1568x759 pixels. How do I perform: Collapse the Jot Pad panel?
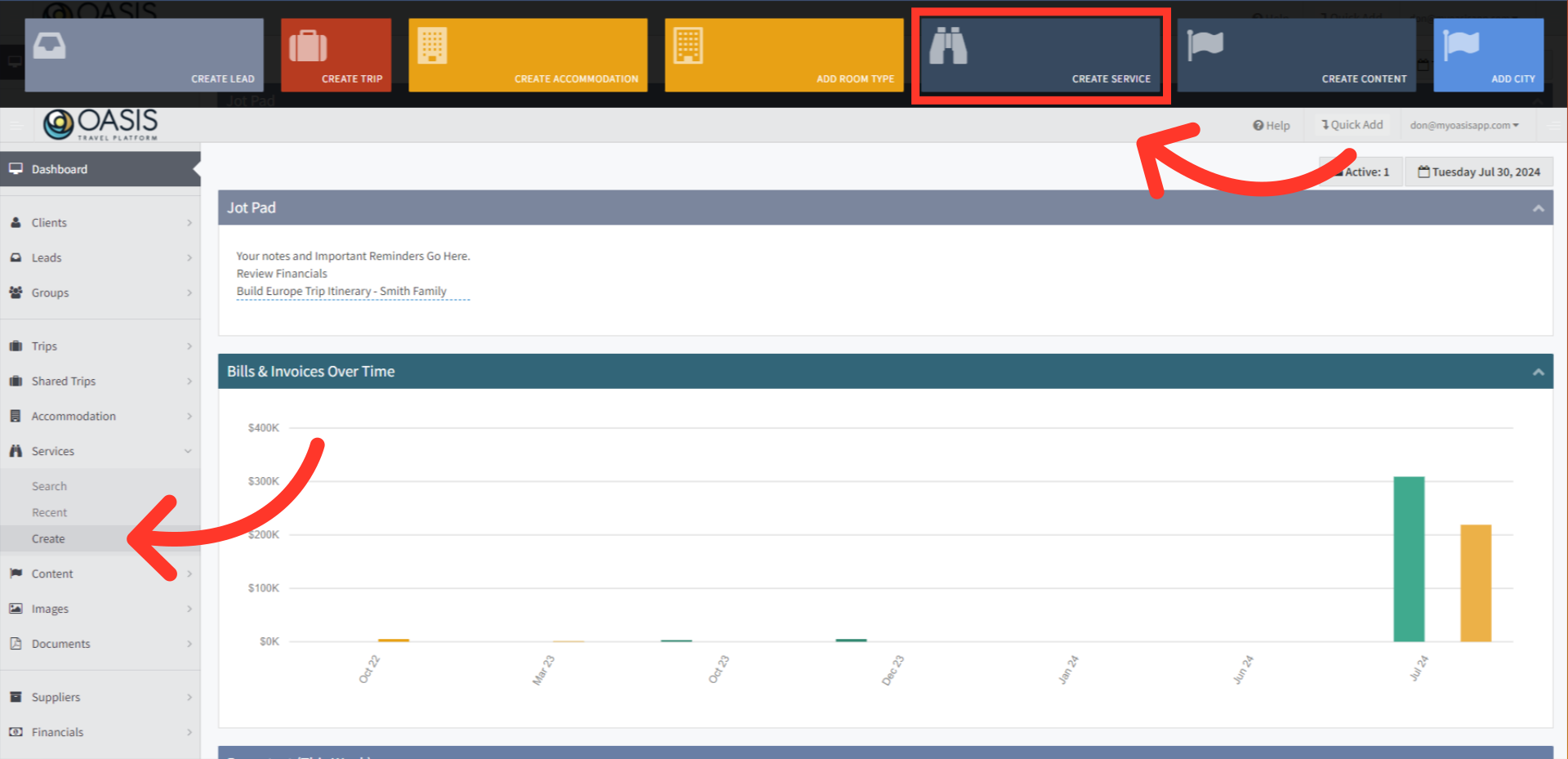click(1539, 208)
